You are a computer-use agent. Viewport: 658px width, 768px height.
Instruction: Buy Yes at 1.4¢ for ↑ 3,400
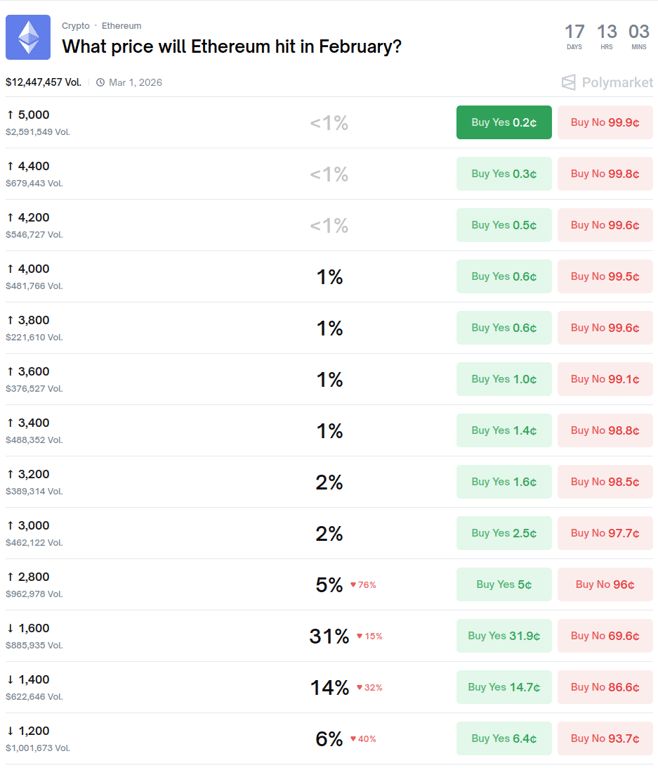tap(504, 431)
